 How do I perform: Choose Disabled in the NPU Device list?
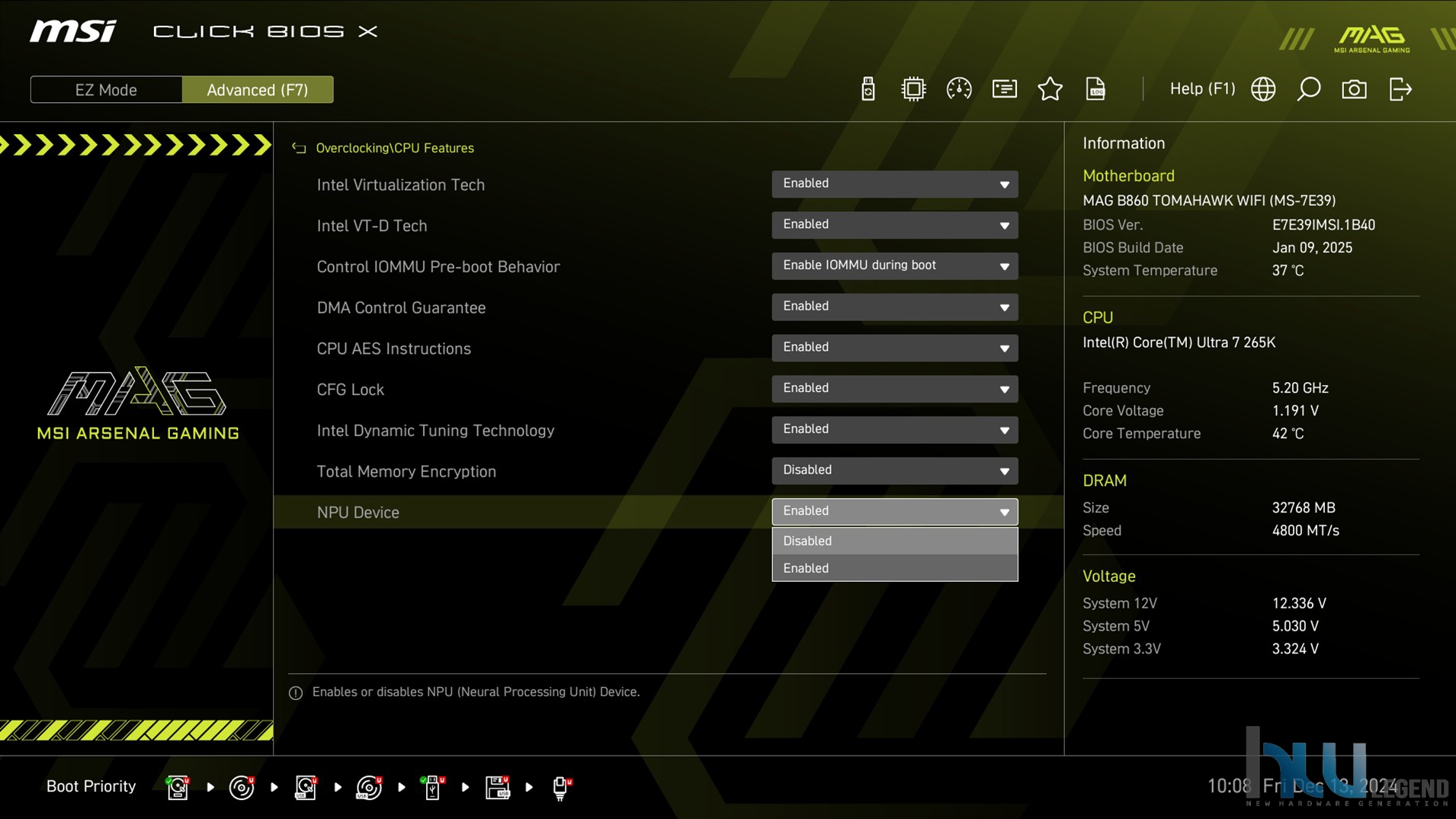(895, 541)
